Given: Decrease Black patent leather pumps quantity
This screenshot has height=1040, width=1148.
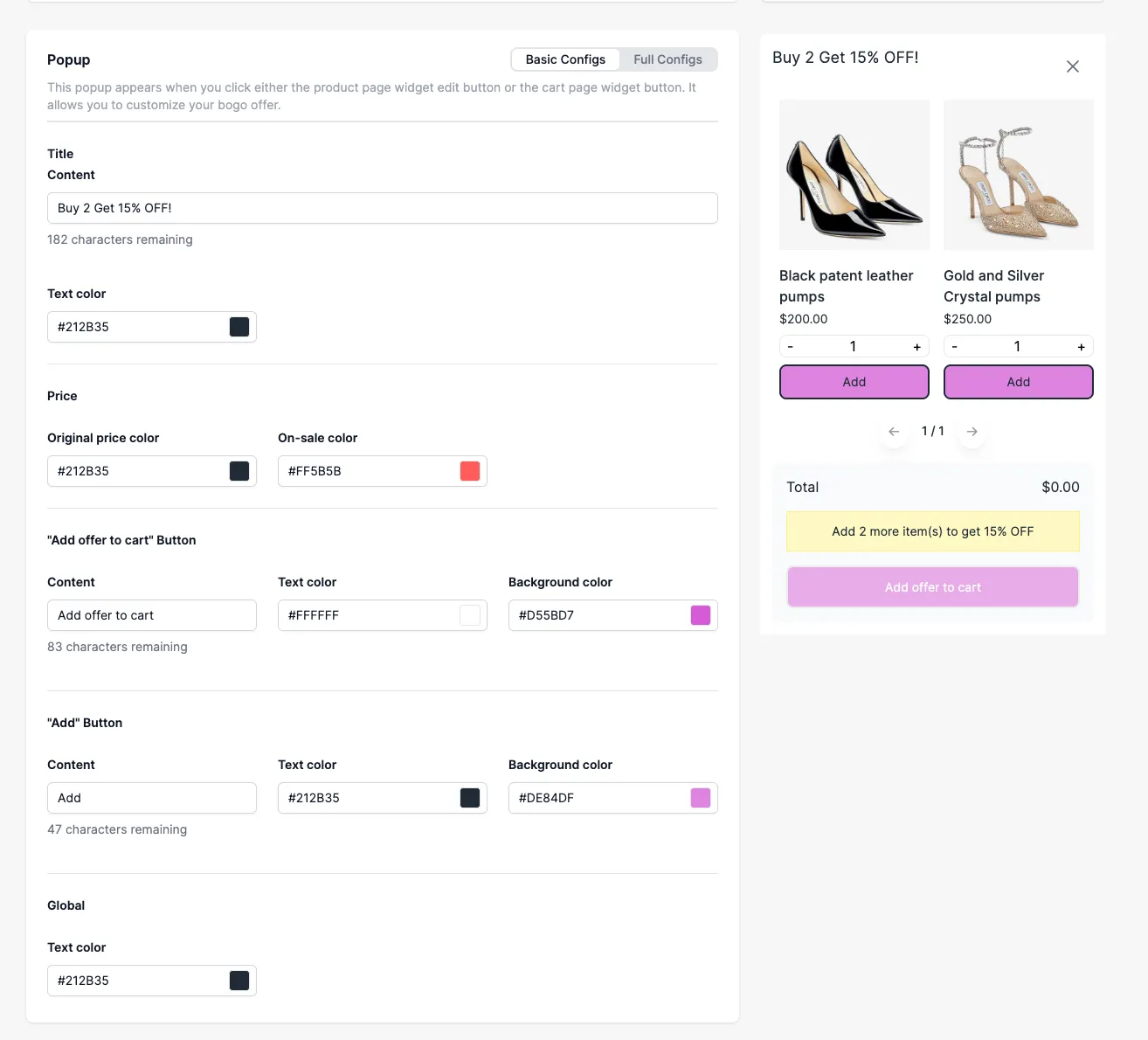Looking at the screenshot, I should coord(791,347).
